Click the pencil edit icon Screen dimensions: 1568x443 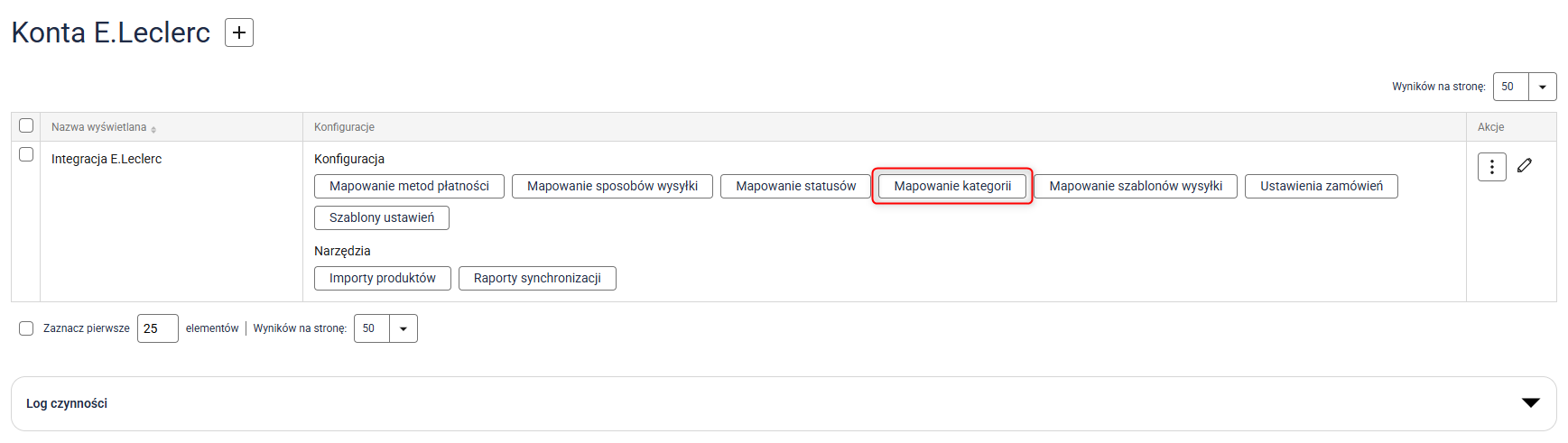[1525, 165]
